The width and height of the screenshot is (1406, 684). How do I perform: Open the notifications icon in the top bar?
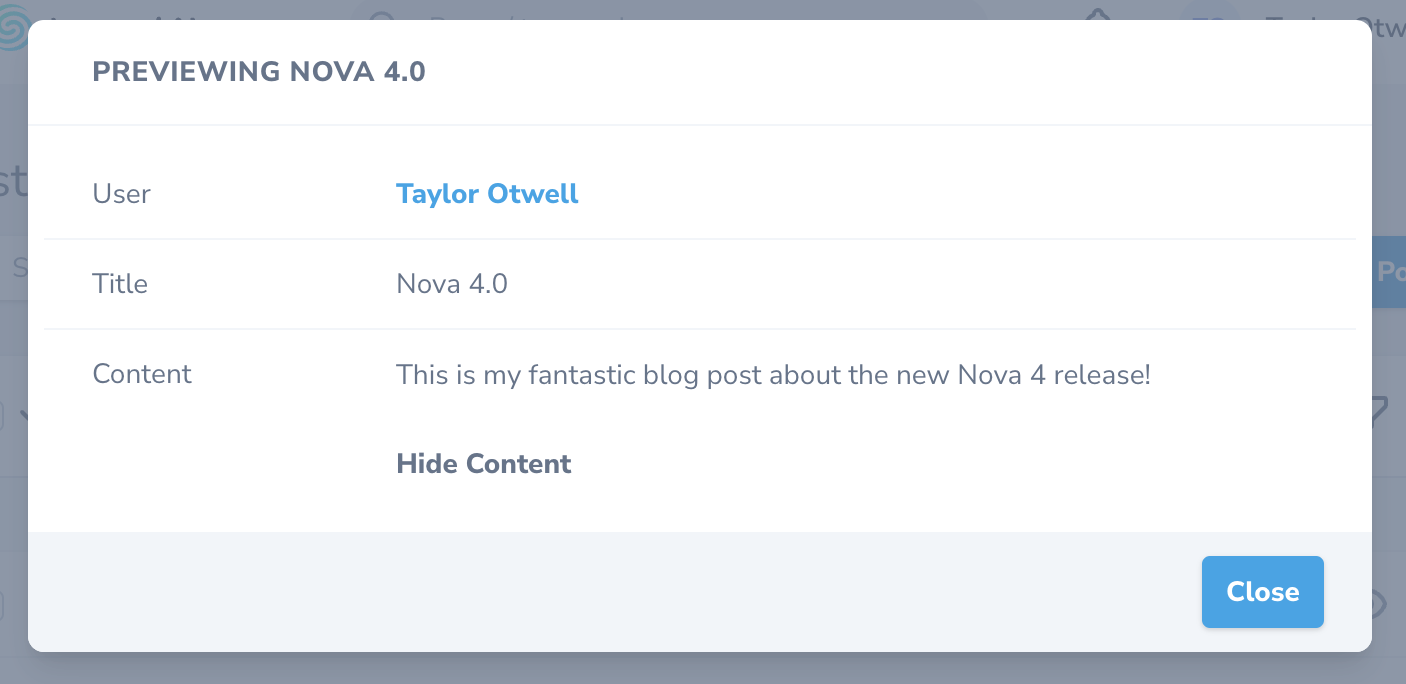(1099, 14)
